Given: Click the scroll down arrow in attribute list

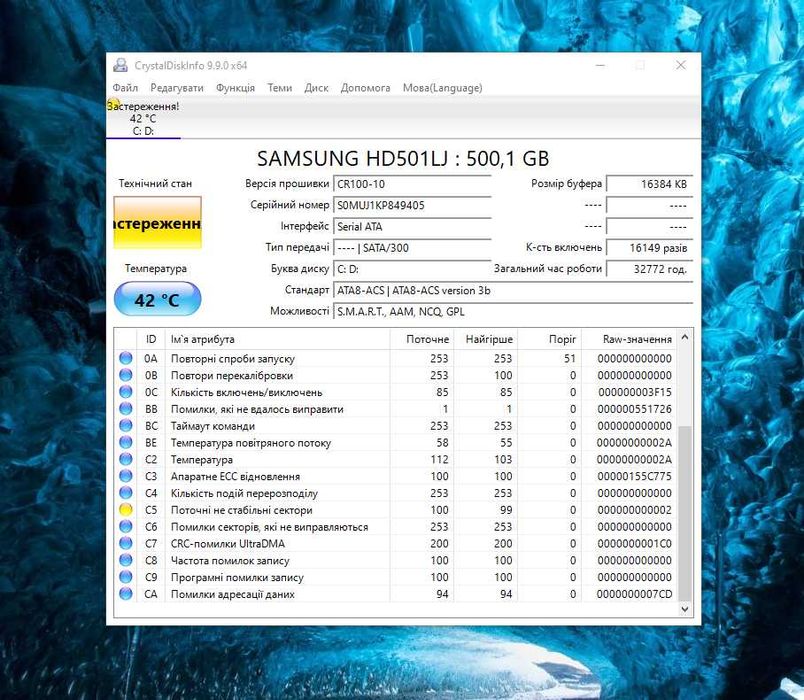Looking at the screenshot, I should pyautogui.click(x=685, y=609).
